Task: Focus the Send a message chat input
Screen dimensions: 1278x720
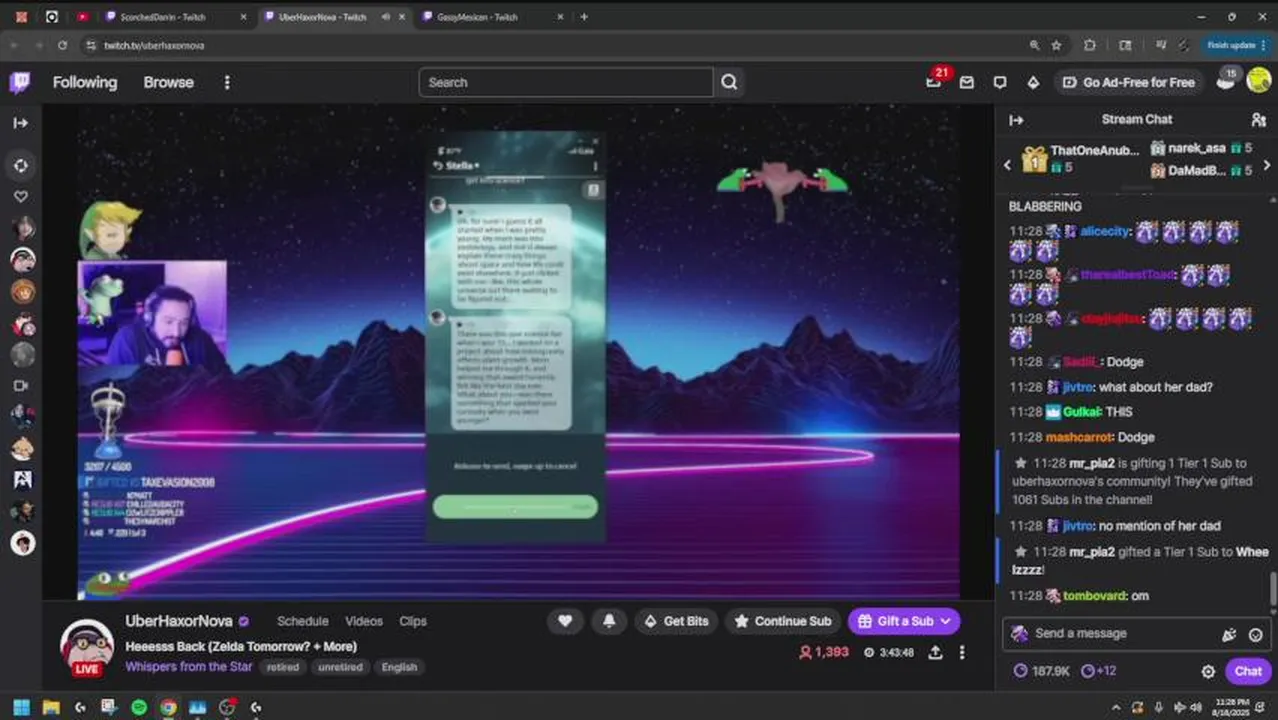Action: tap(1110, 633)
